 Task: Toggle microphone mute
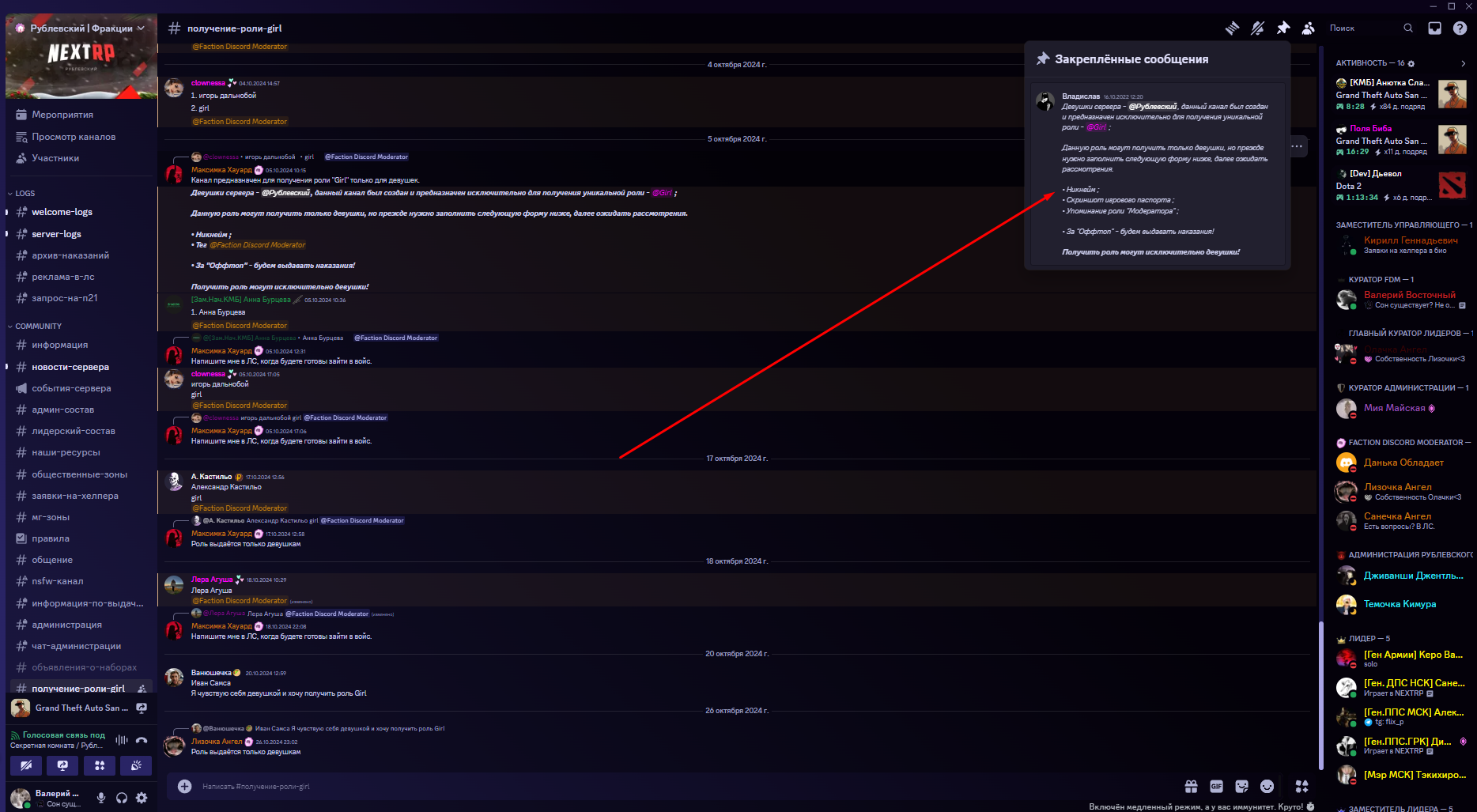tap(101, 798)
